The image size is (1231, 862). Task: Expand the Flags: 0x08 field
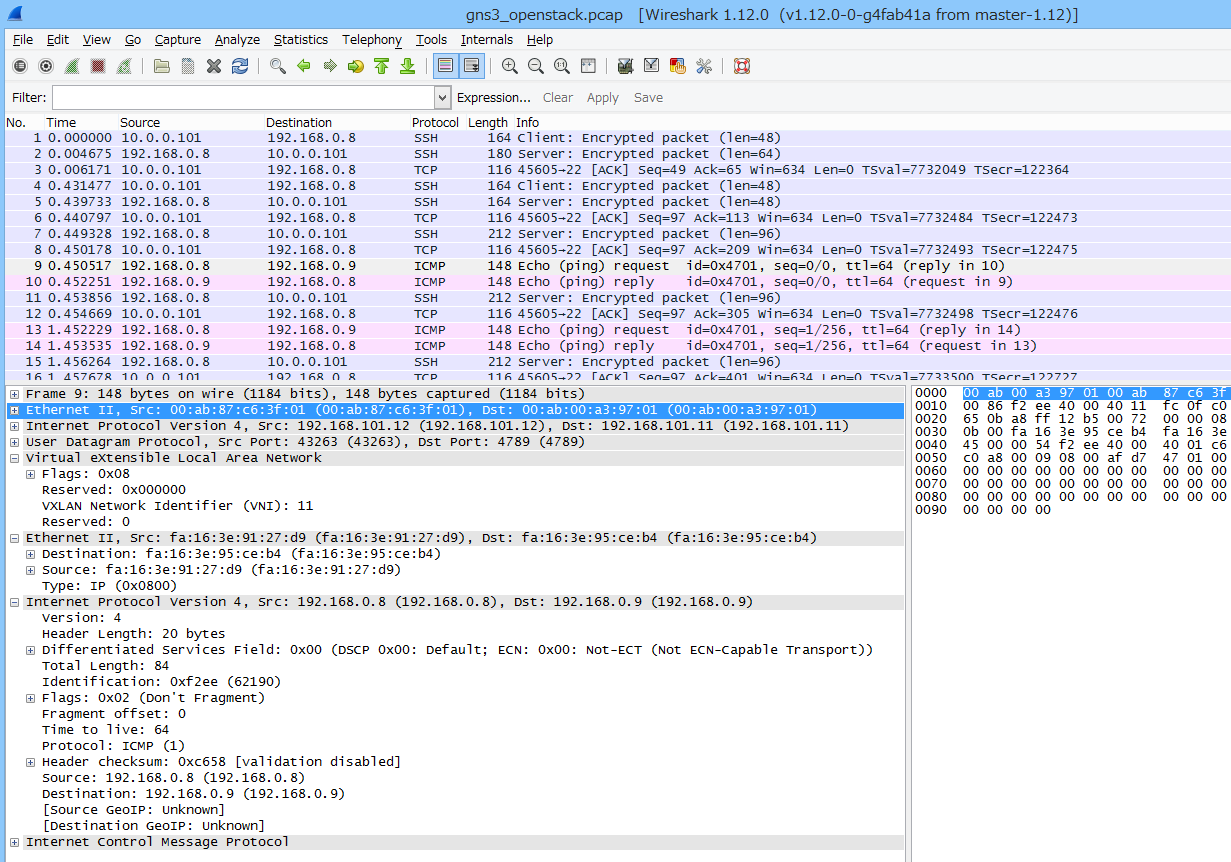(30, 473)
